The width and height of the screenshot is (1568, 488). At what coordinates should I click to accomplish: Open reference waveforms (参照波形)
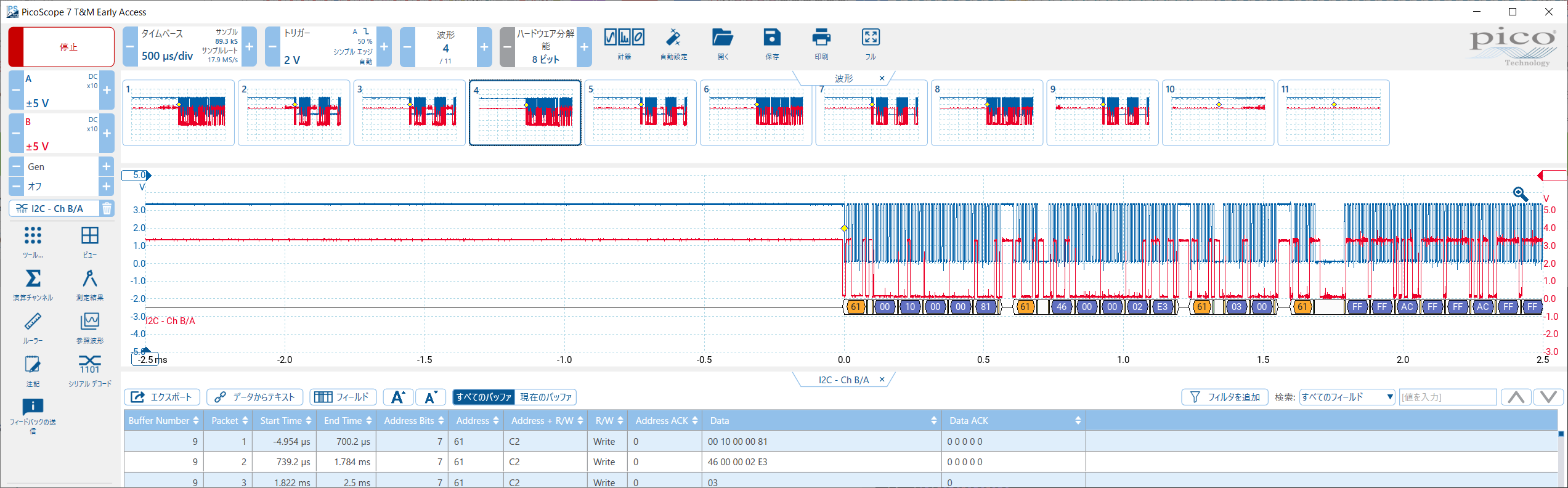[x=90, y=327]
